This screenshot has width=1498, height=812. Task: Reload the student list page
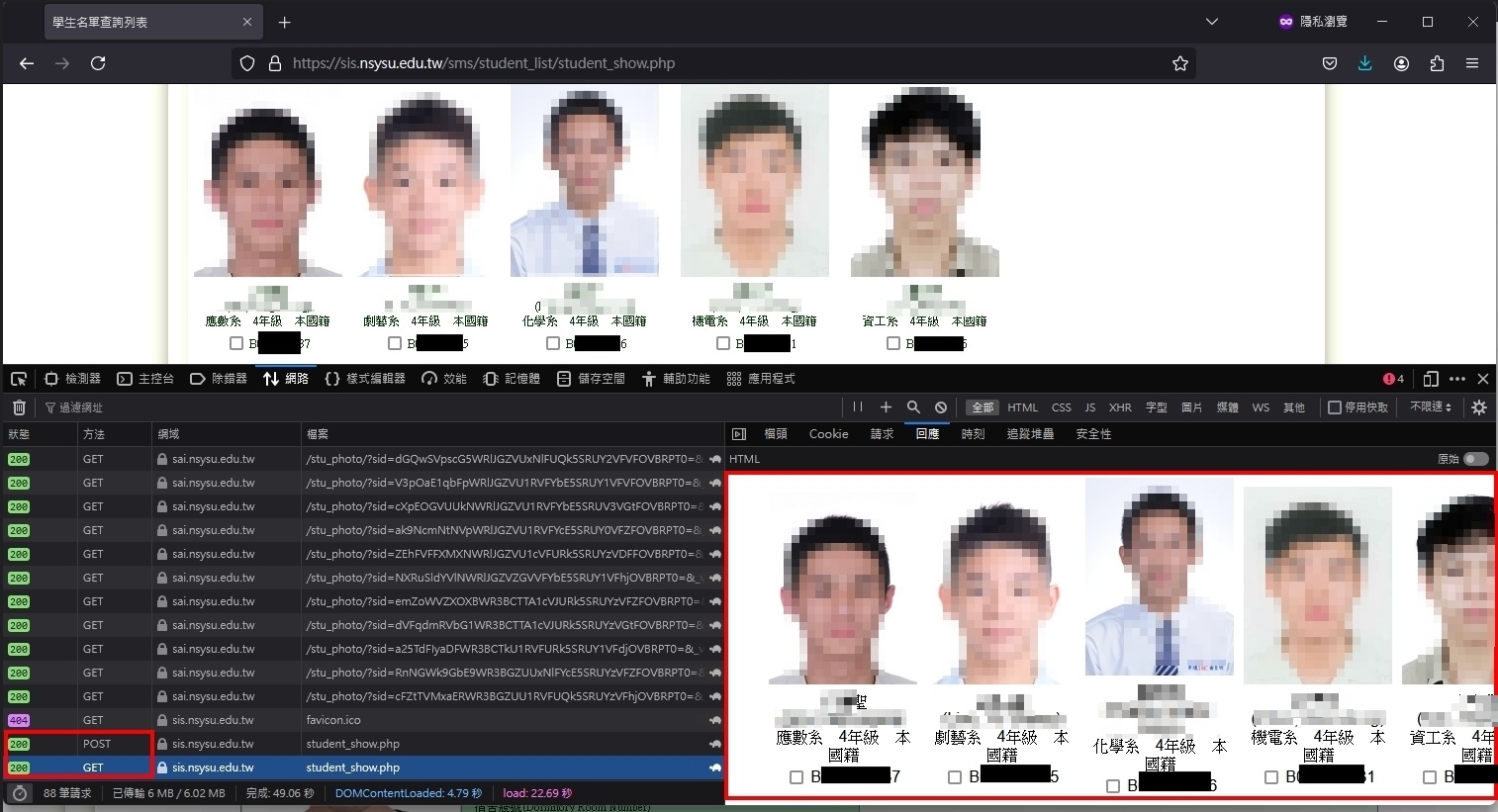pos(98,63)
